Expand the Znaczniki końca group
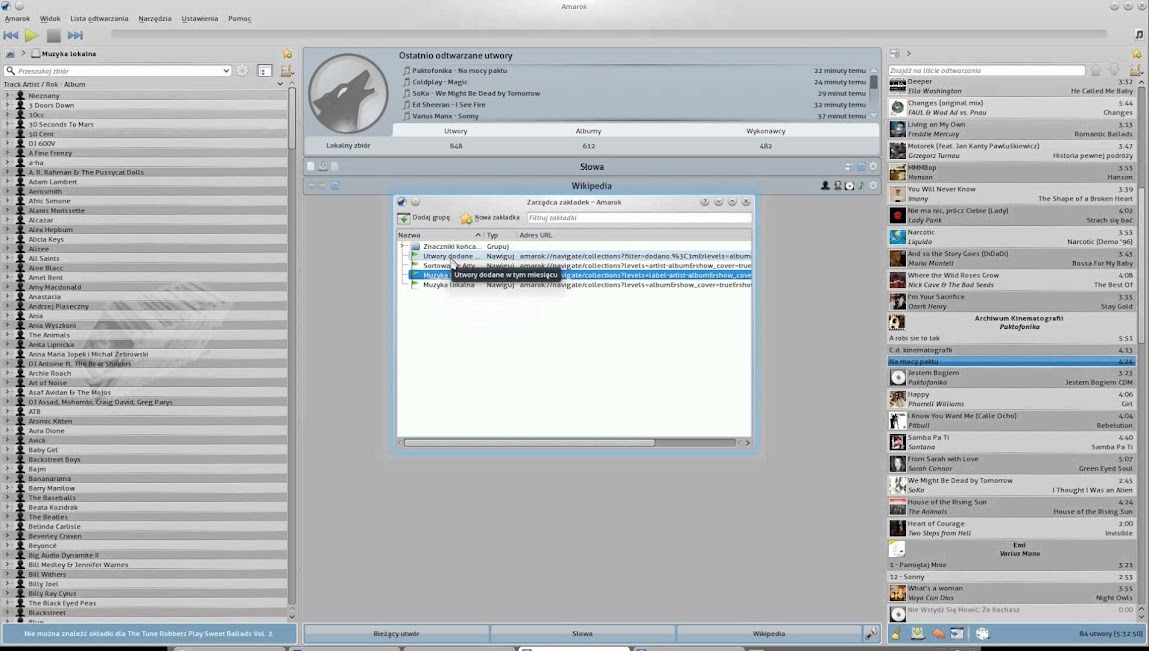 point(402,246)
